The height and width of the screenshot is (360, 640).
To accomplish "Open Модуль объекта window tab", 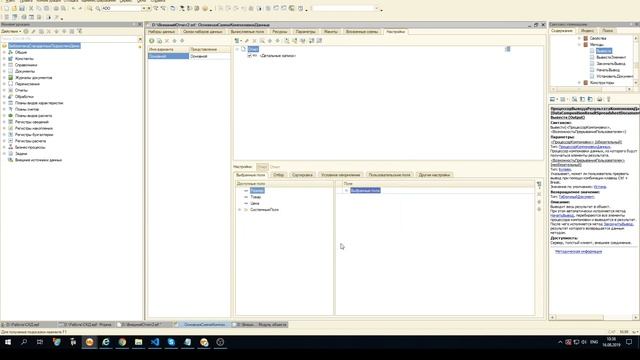I will pos(260,324).
